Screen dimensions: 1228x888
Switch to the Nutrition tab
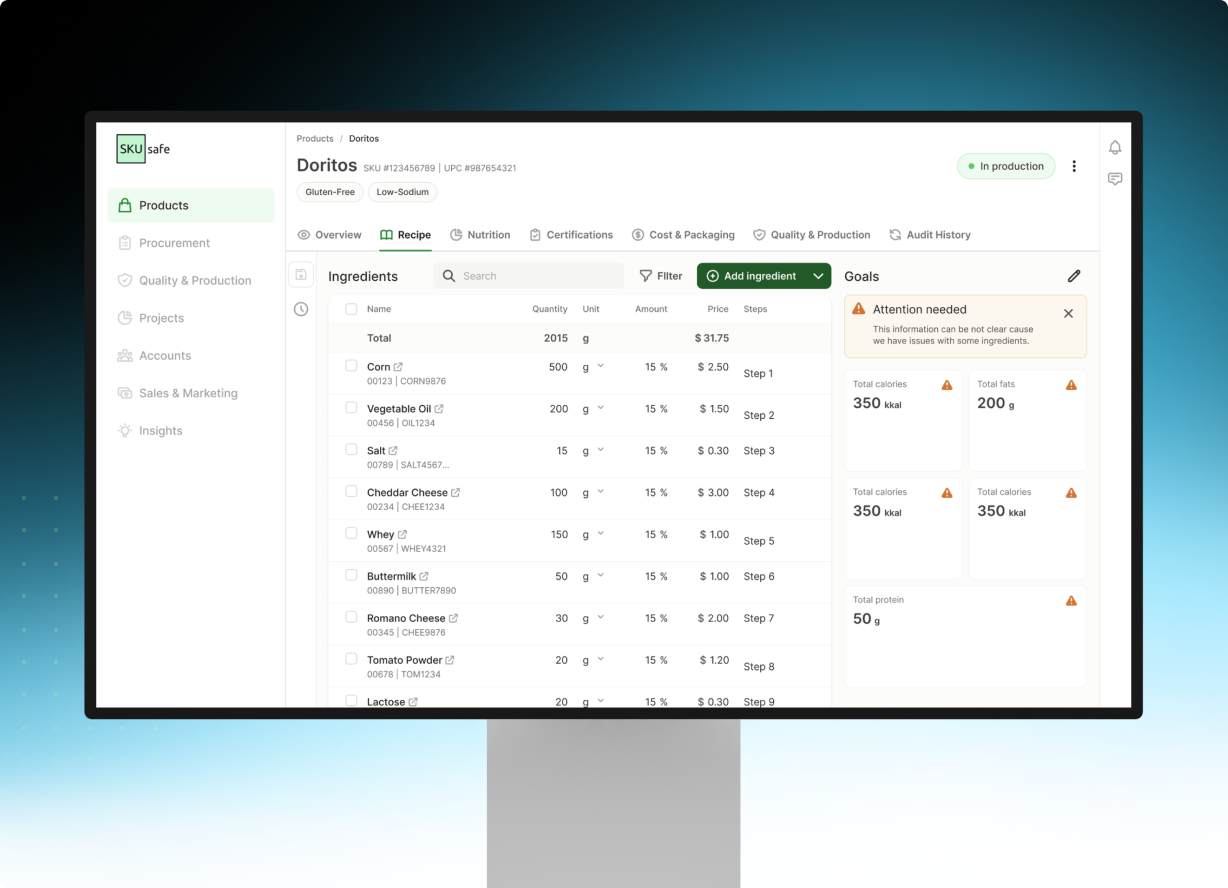coord(480,235)
